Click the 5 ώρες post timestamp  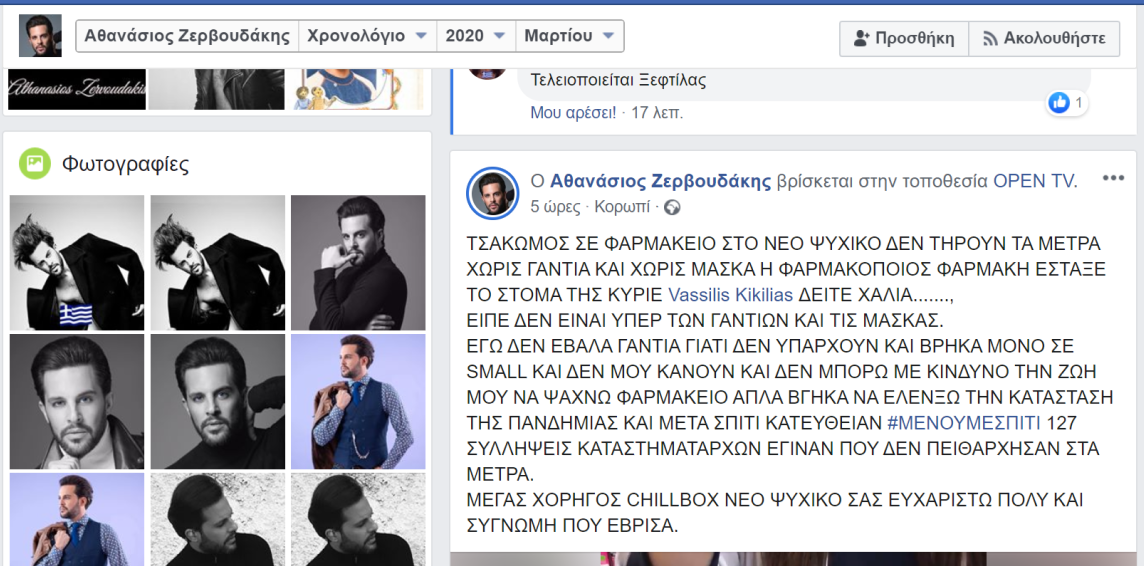pos(555,207)
